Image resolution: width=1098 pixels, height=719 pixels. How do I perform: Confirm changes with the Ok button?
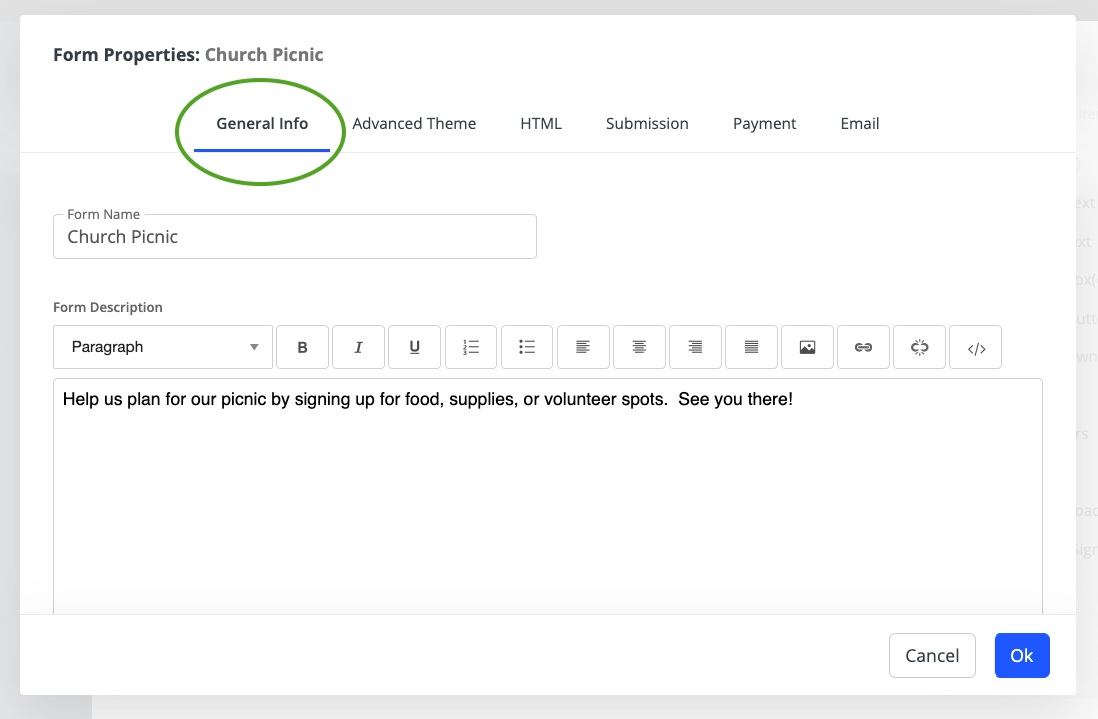point(1021,656)
